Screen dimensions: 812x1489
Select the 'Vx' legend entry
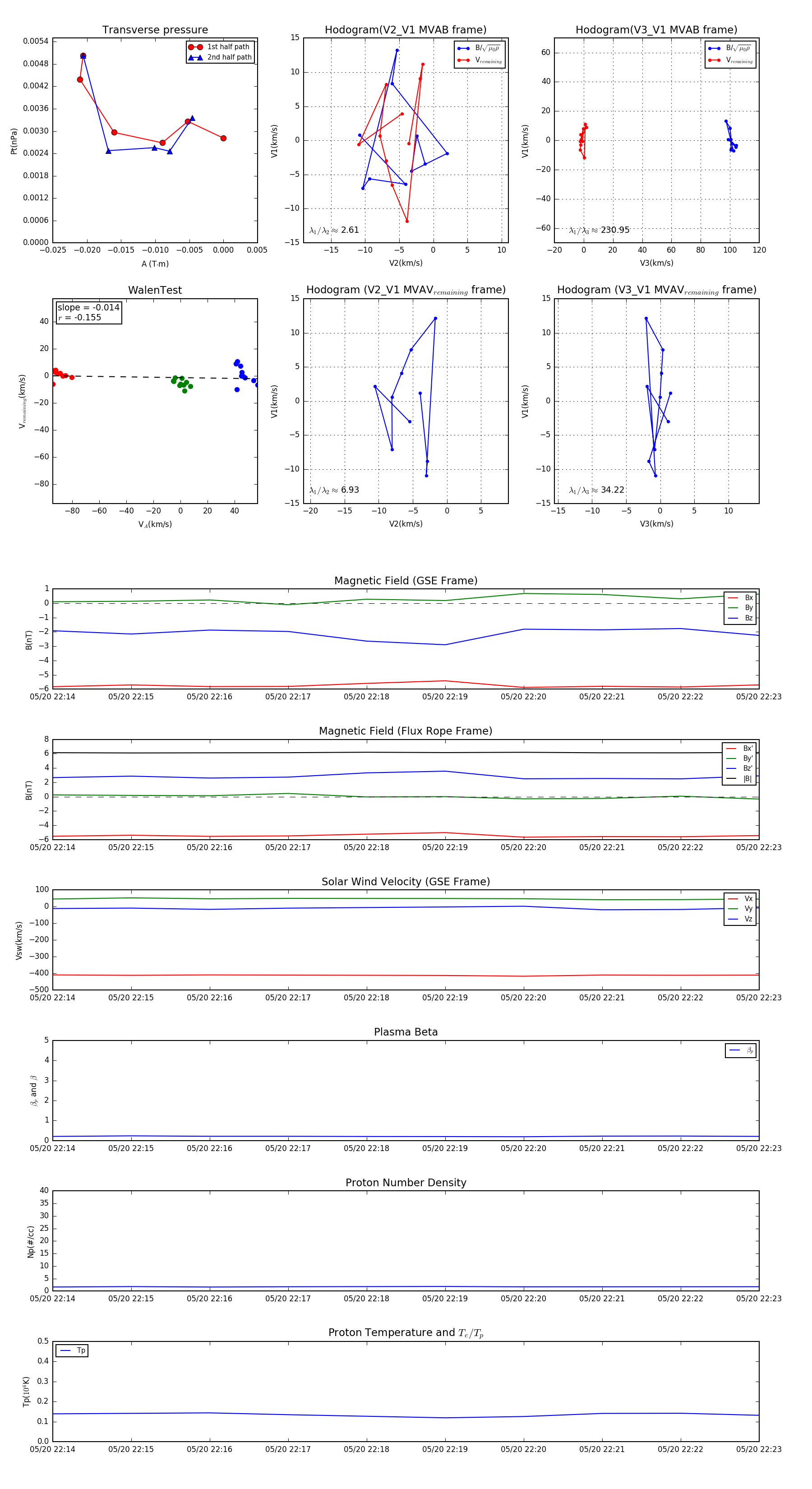[x=740, y=898]
